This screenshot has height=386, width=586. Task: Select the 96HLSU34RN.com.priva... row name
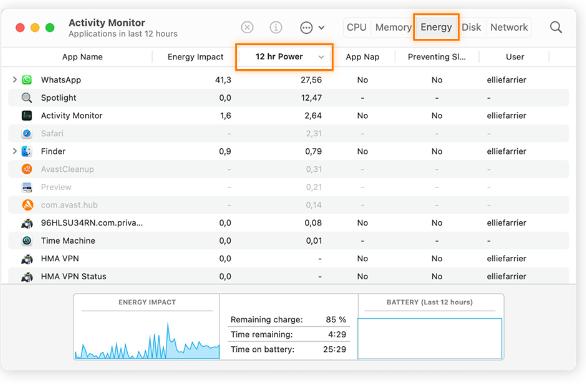pos(92,223)
